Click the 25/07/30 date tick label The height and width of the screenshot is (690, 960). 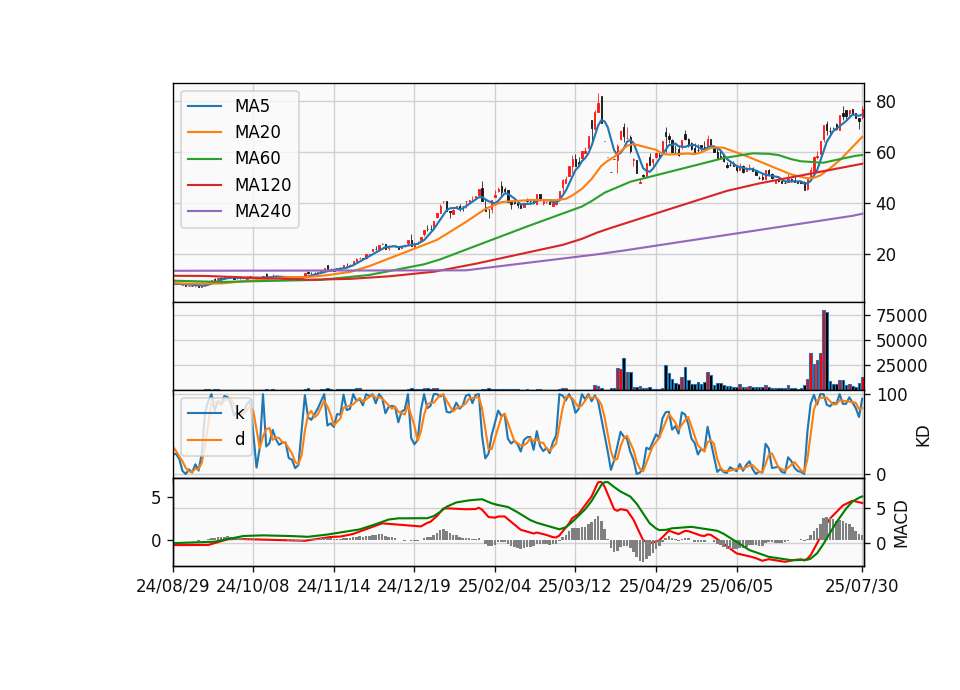click(x=862, y=587)
